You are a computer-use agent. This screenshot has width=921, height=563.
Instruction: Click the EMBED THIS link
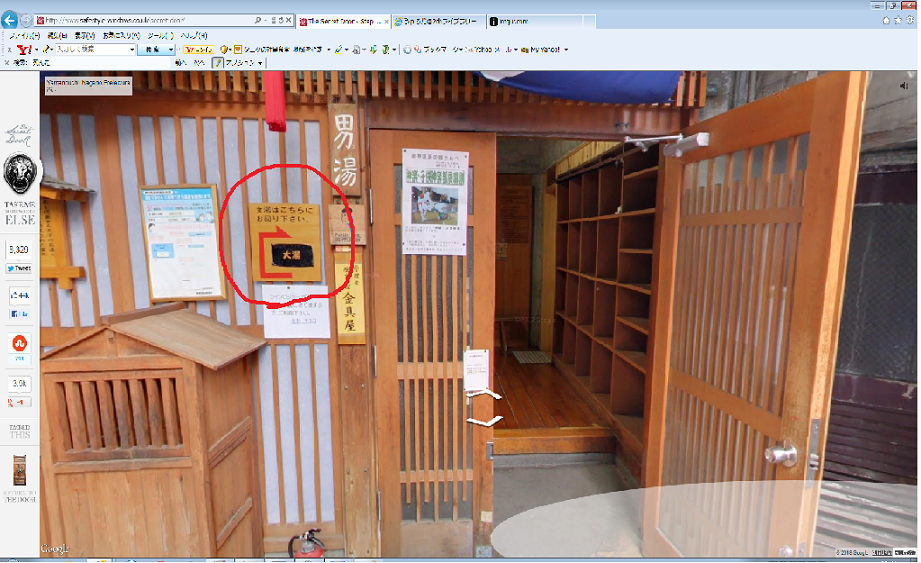point(19,431)
